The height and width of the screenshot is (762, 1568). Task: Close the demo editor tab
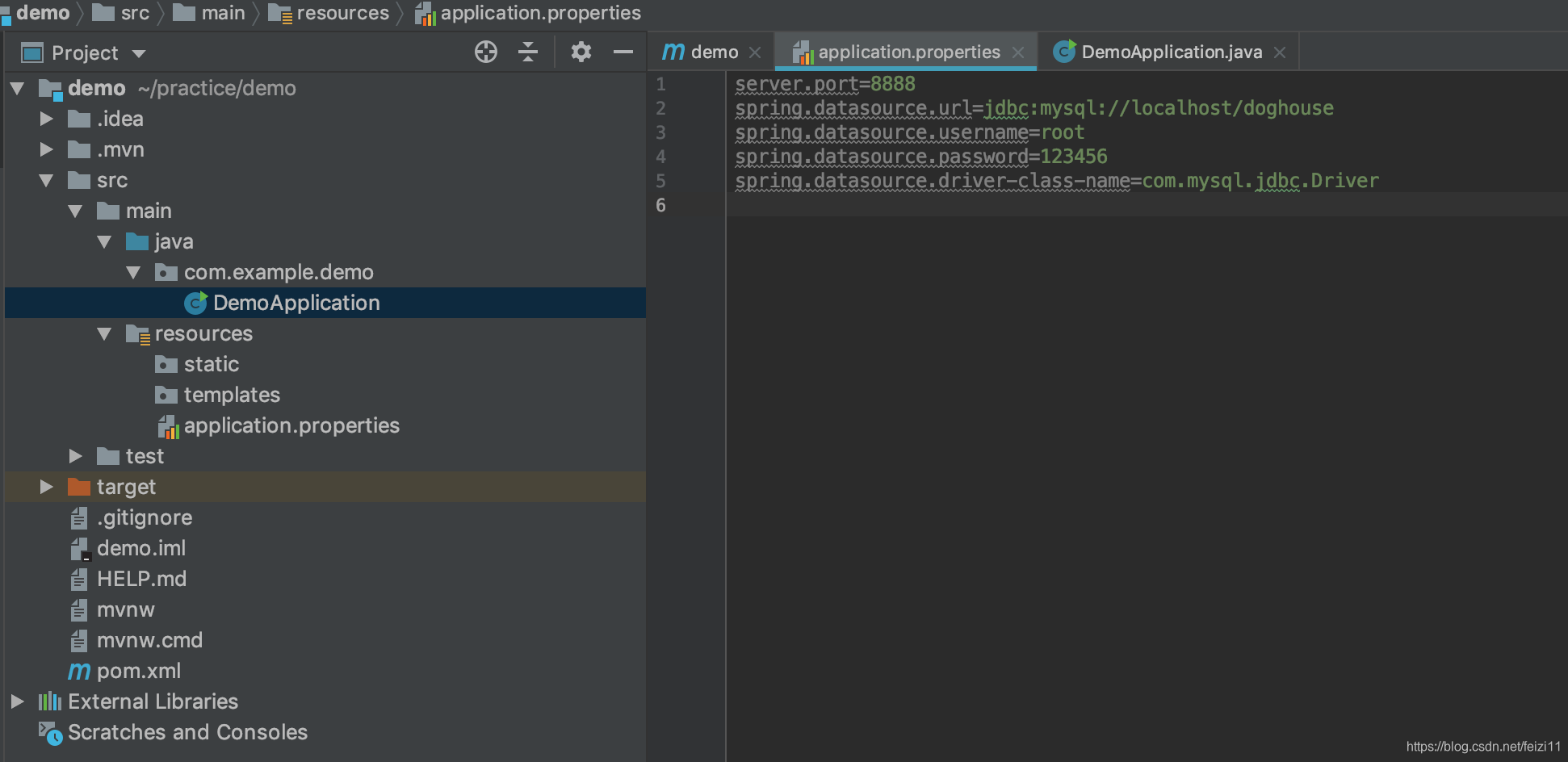pyautogui.click(x=755, y=52)
